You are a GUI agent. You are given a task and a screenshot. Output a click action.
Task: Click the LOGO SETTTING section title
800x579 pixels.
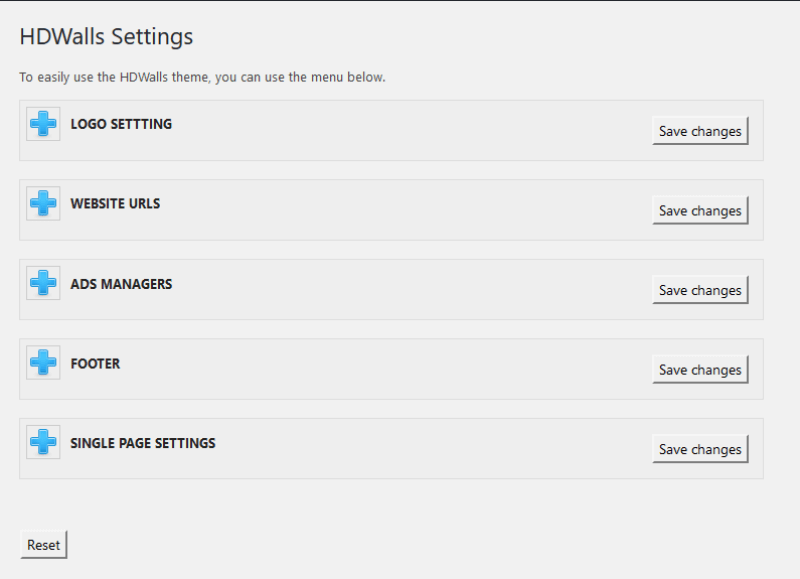121,124
